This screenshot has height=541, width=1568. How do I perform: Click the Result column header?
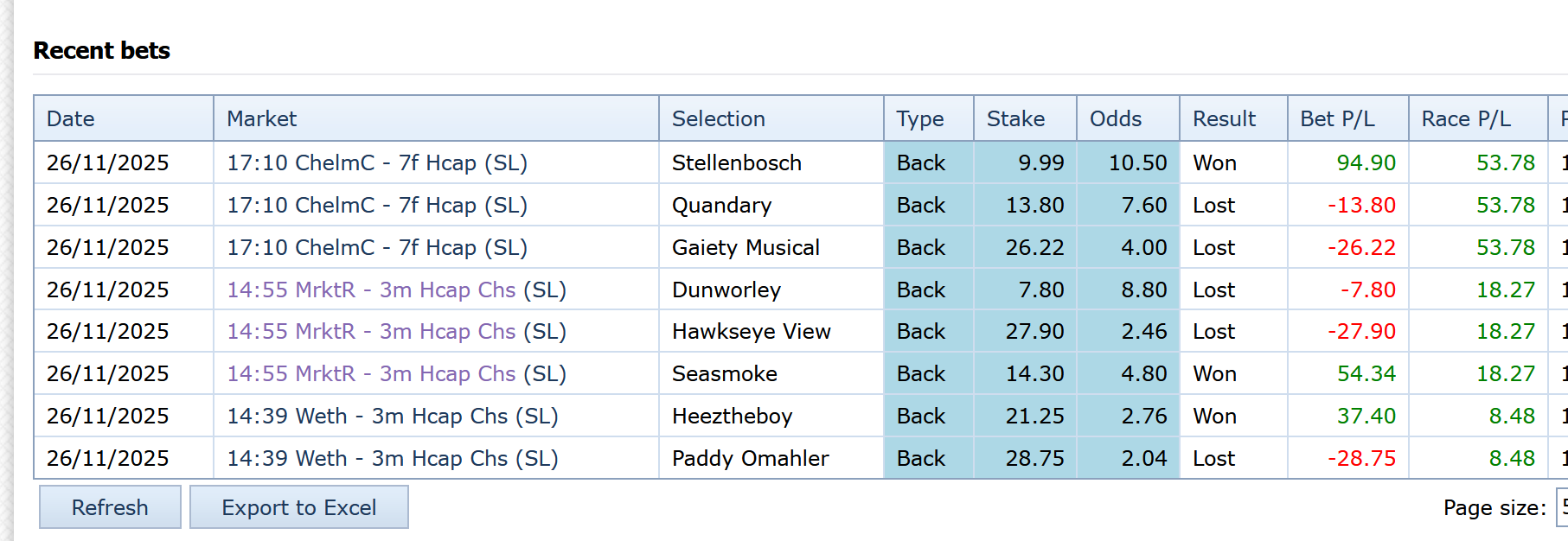pos(1224,118)
